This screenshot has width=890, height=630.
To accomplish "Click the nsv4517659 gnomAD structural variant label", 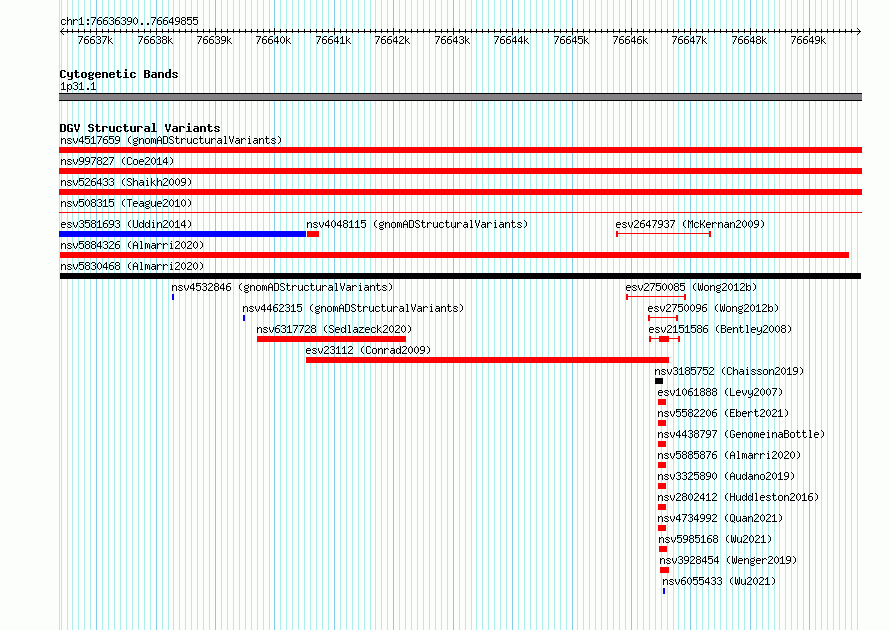I will 171,140.
